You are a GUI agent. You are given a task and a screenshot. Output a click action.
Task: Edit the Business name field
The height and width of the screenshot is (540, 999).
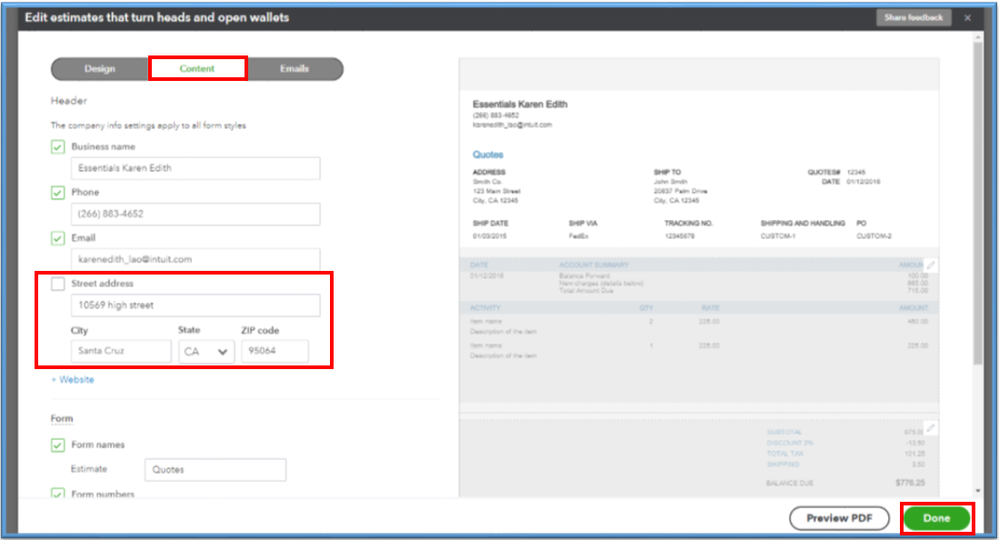click(x=196, y=168)
